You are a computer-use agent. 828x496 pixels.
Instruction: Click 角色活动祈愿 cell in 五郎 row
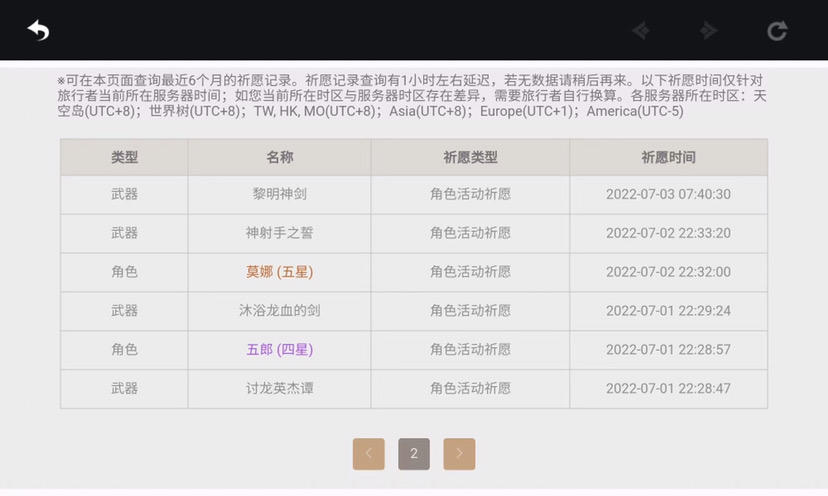470,349
